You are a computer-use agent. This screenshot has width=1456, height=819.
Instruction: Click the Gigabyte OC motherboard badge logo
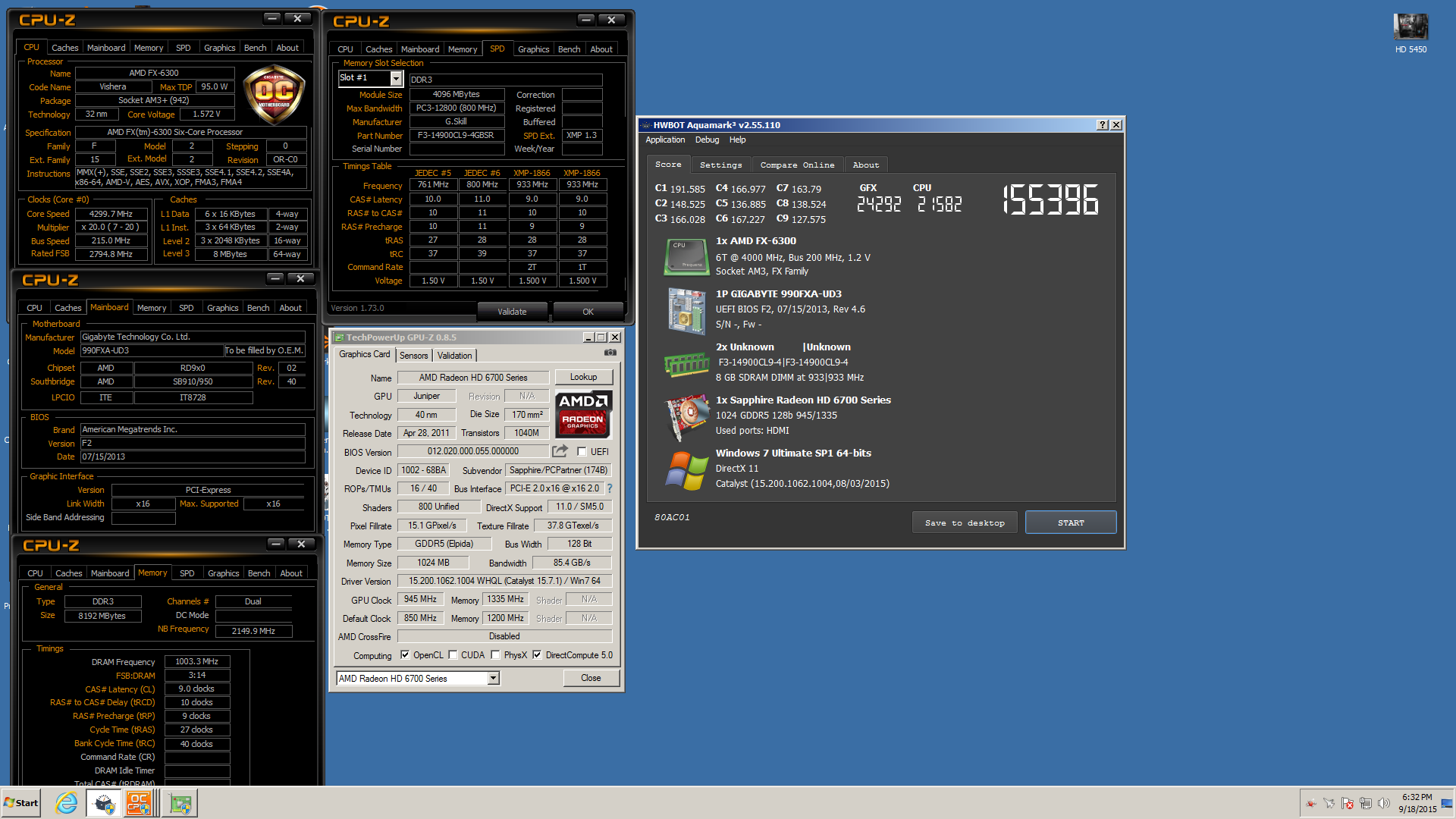[x=274, y=95]
